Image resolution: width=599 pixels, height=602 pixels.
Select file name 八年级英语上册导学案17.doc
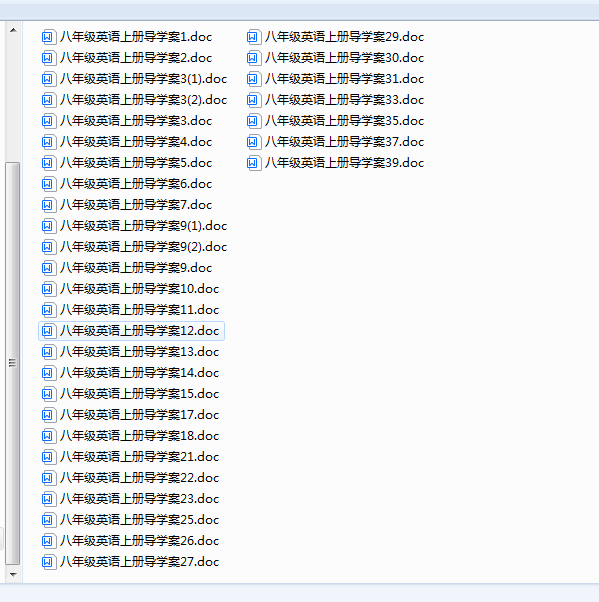click(x=139, y=415)
